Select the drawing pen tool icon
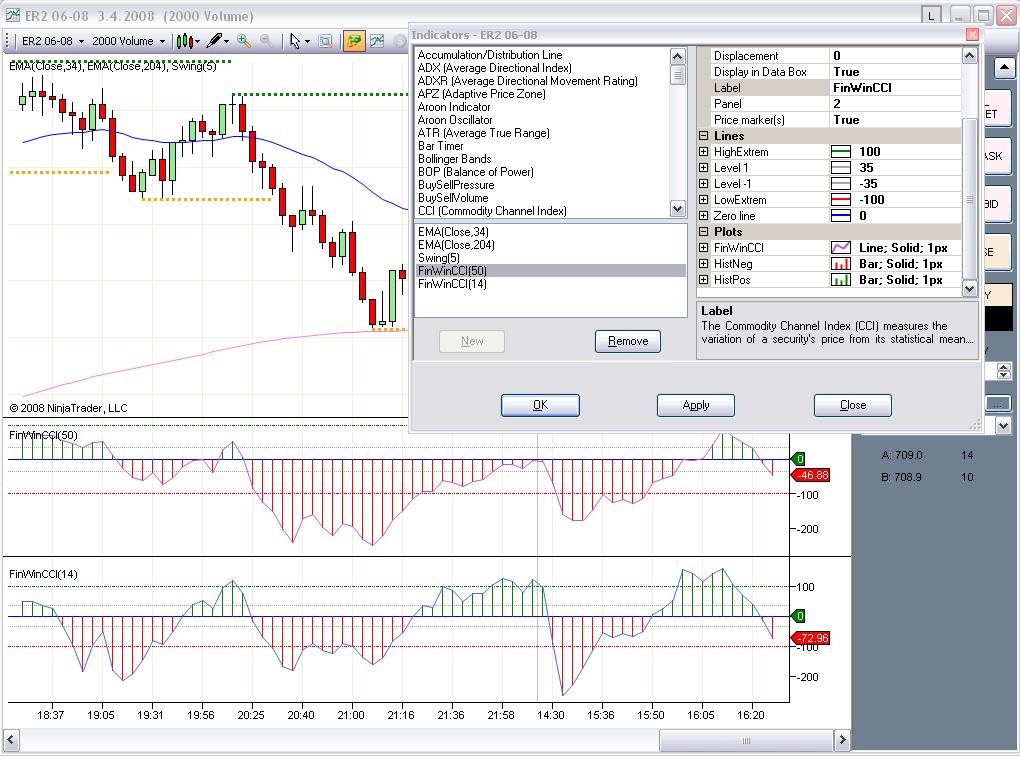 [214, 41]
